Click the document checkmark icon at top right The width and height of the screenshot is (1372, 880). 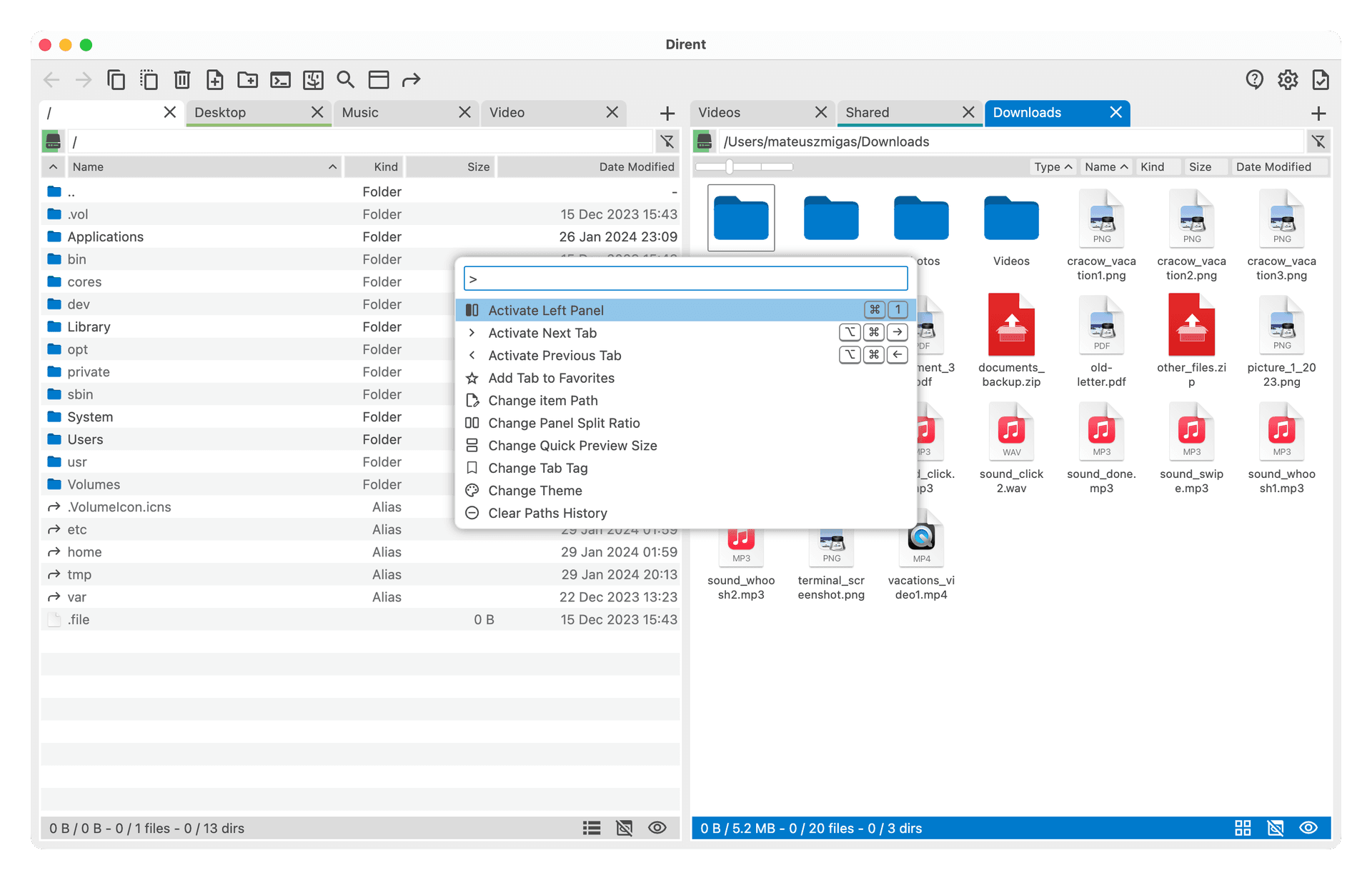(x=1321, y=79)
